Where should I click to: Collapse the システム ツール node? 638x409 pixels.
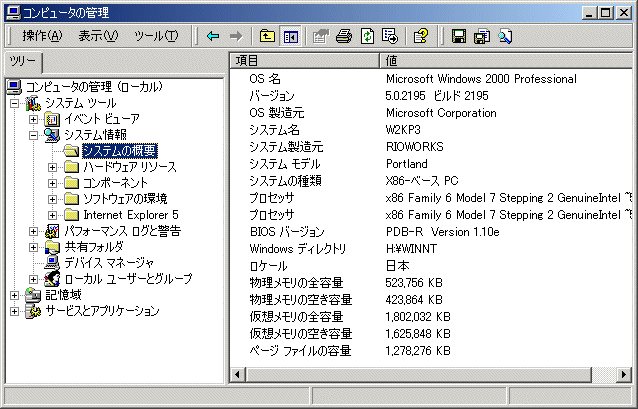coord(14,103)
